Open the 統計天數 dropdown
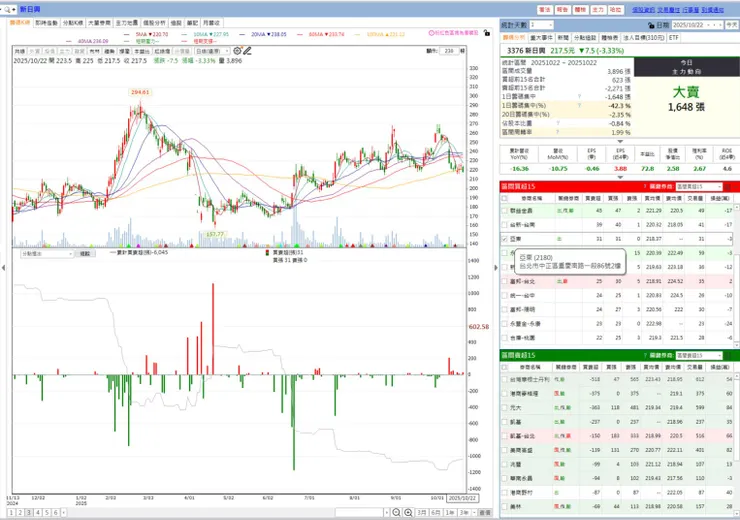The width and height of the screenshot is (740, 520). tap(541, 25)
